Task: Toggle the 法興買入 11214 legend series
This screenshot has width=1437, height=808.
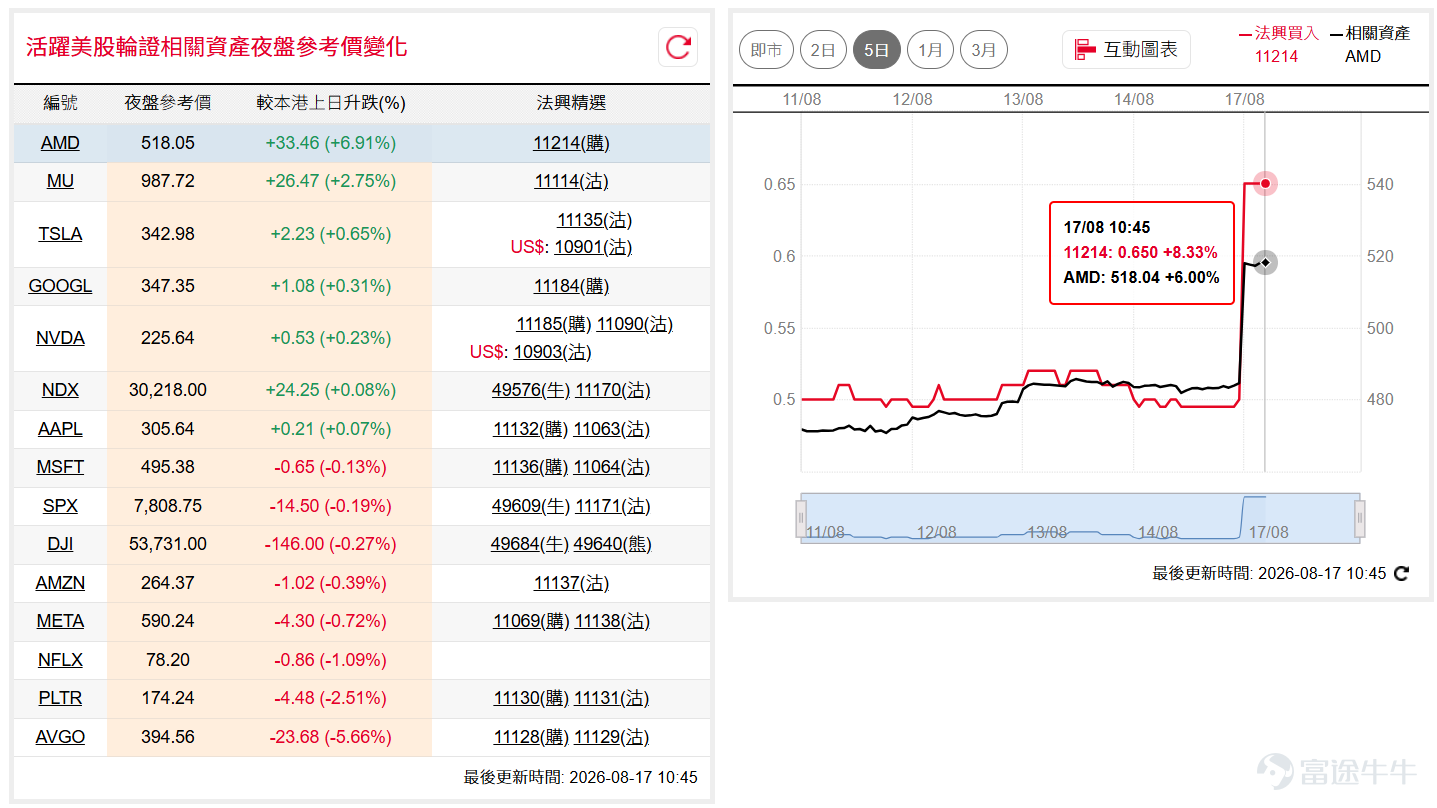Action: pos(1277,44)
